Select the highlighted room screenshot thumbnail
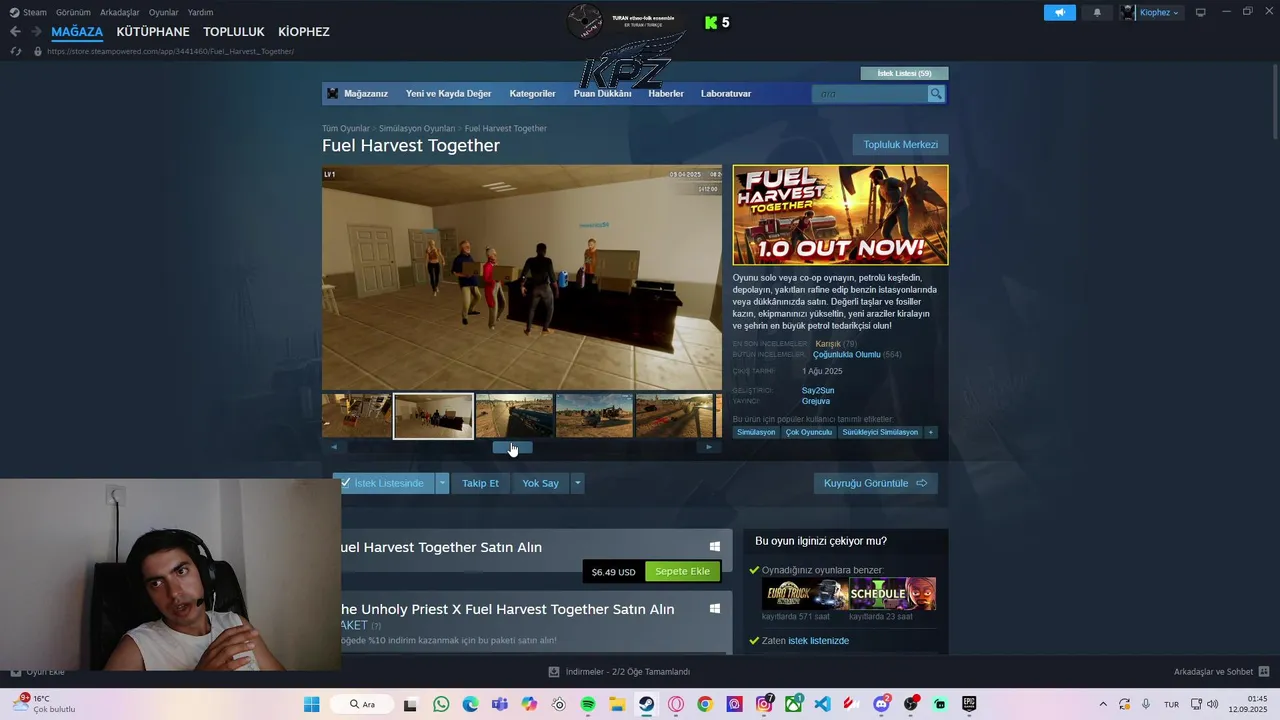This screenshot has width=1280, height=720. coord(434,416)
